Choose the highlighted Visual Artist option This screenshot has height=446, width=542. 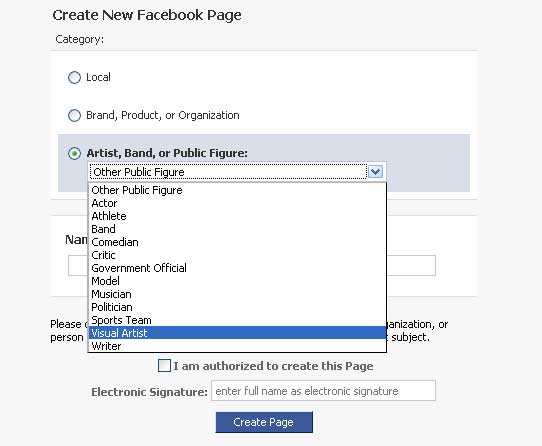pos(237,333)
